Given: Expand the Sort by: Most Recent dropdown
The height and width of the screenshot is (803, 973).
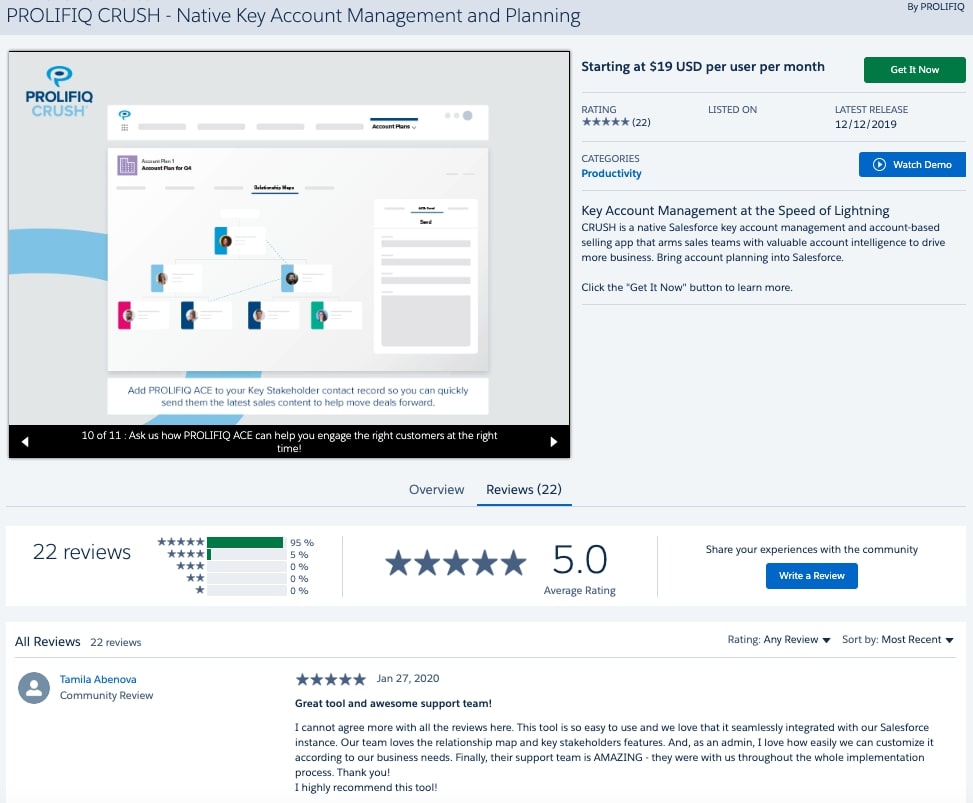Looking at the screenshot, I should tap(897, 640).
